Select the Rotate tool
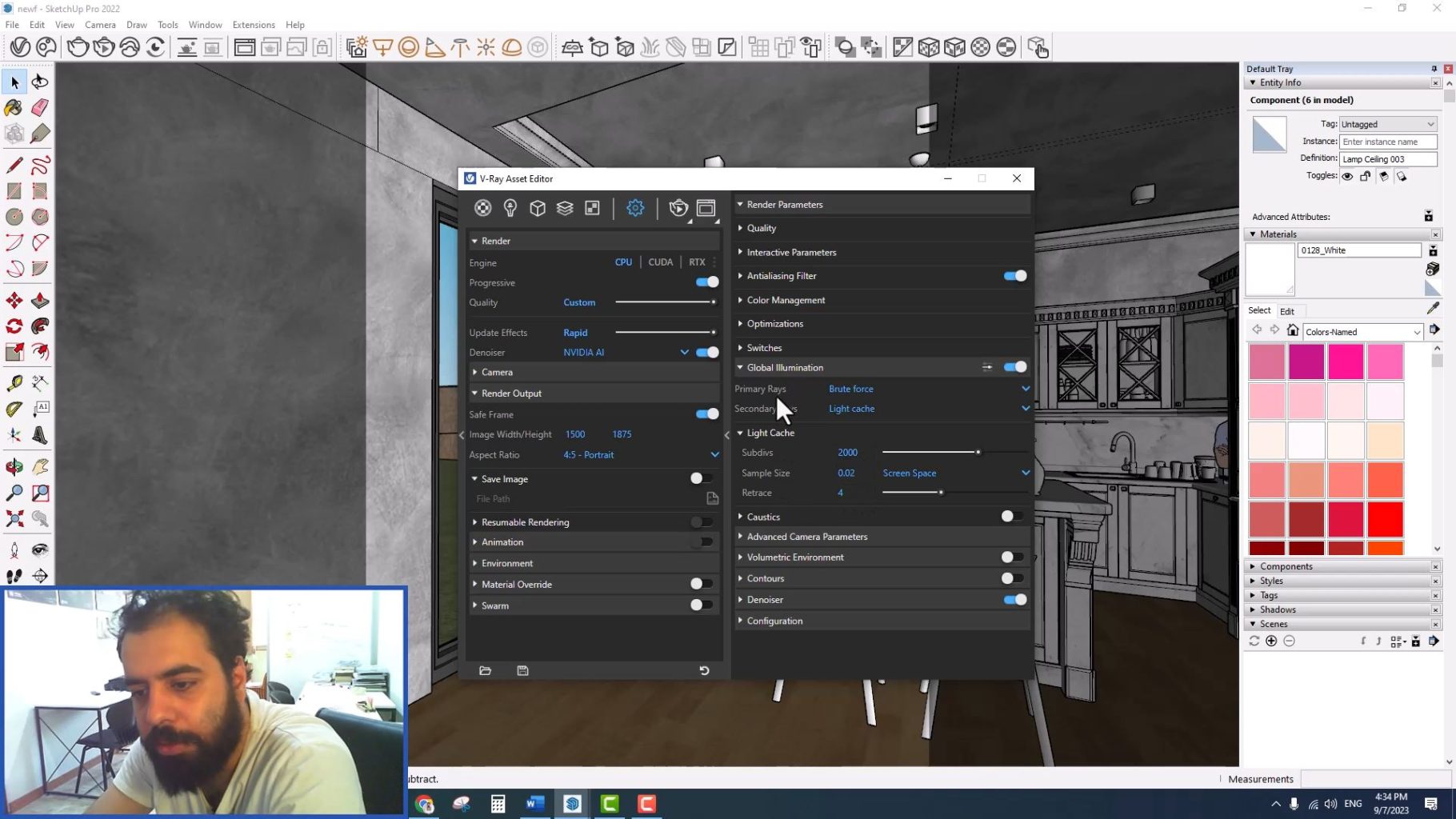The image size is (1456, 819). pyautogui.click(x=14, y=326)
